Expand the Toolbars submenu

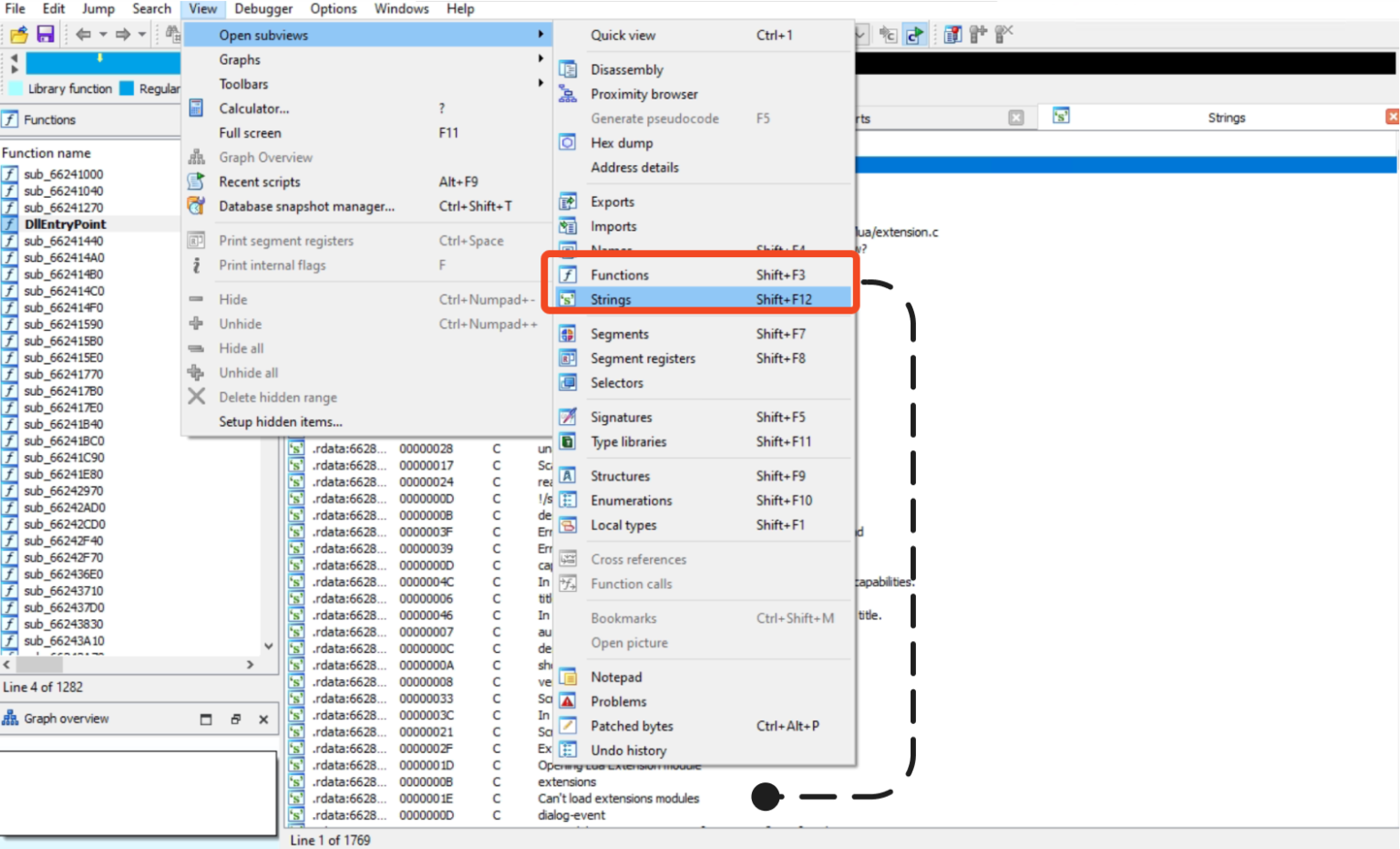coord(243,83)
